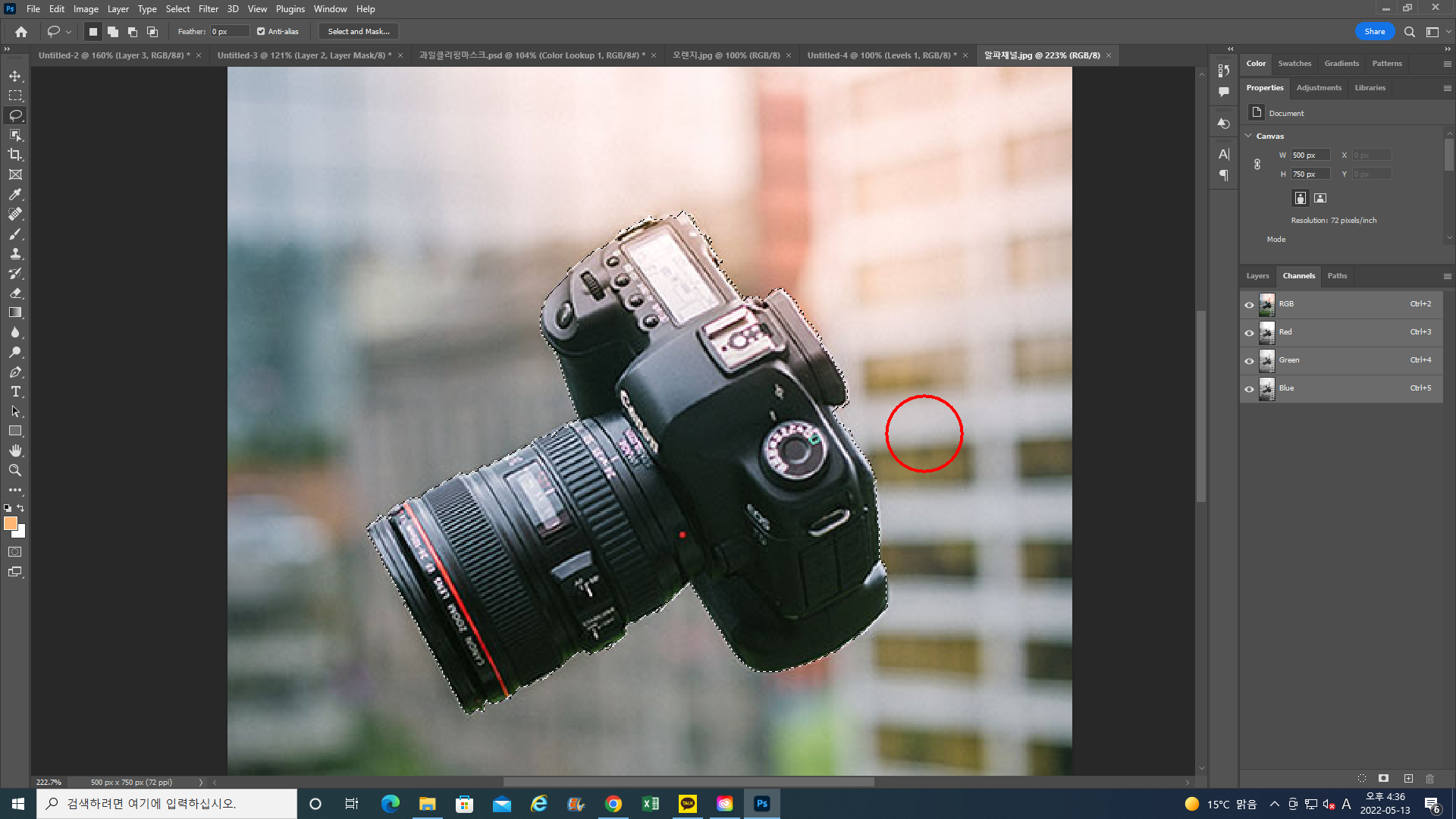Uncheck the Anti-alias checkbox

261,32
